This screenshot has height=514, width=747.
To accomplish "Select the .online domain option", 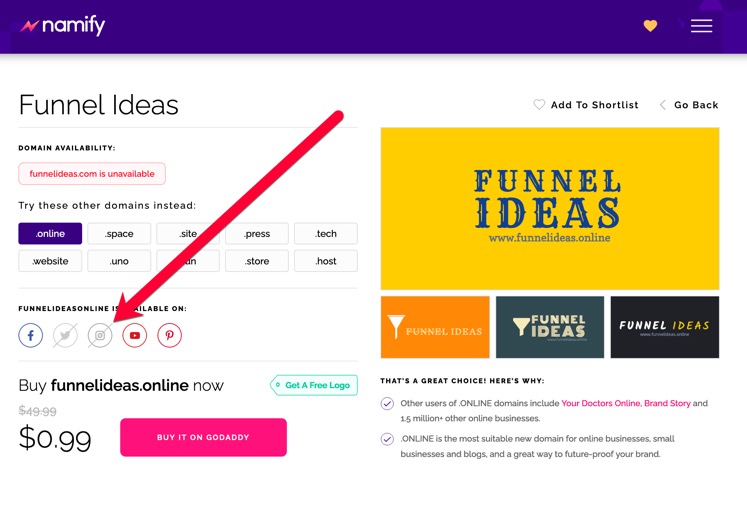I will (x=50, y=233).
